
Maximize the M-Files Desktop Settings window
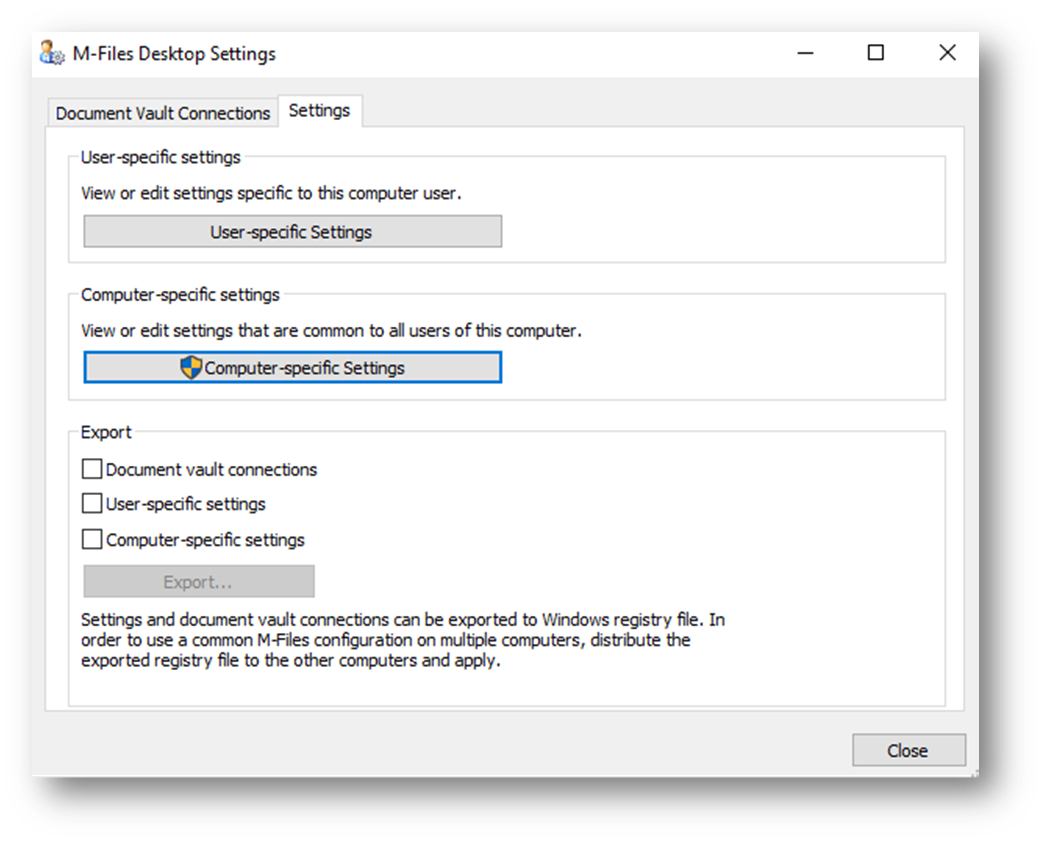point(876,53)
